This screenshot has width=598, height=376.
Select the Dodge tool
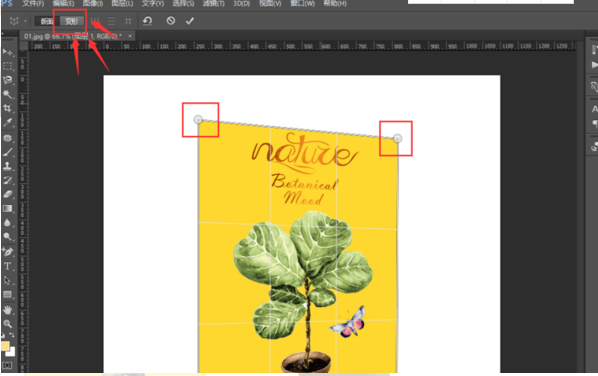[x=7, y=237]
